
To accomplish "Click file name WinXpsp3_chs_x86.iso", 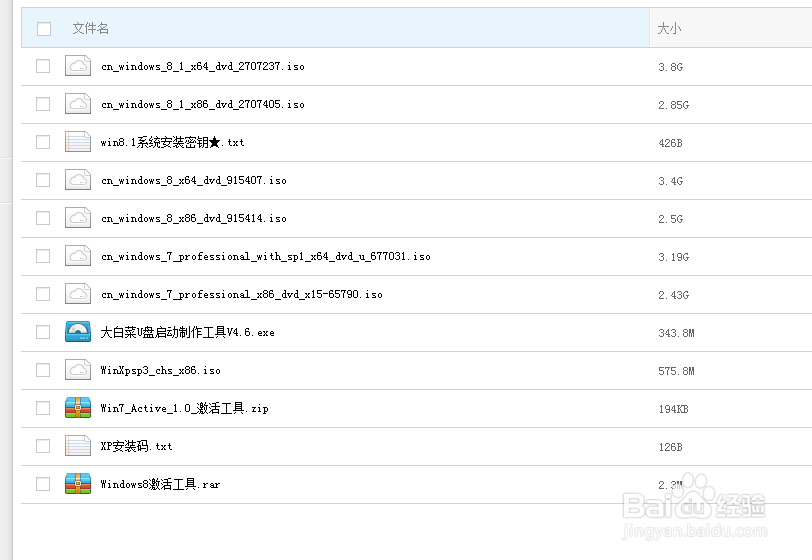I will click(161, 370).
